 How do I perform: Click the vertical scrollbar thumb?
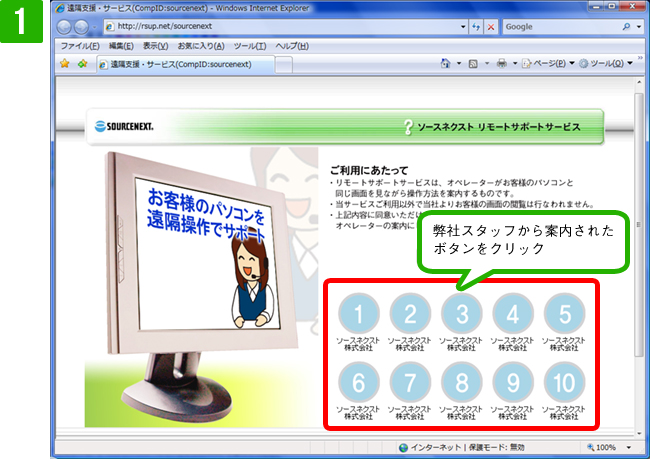pyautogui.click(x=639, y=224)
